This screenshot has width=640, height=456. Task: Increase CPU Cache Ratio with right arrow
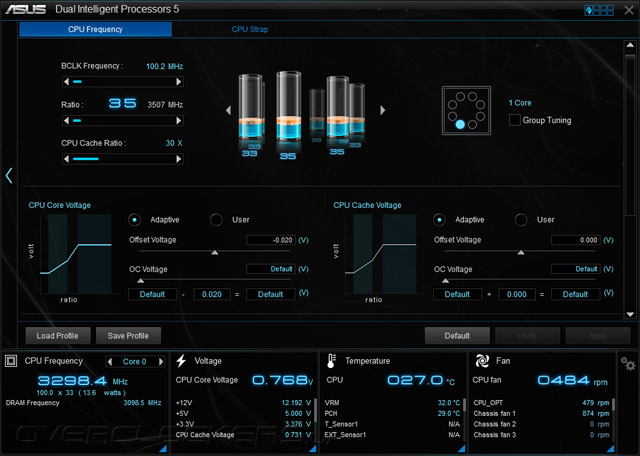point(178,159)
